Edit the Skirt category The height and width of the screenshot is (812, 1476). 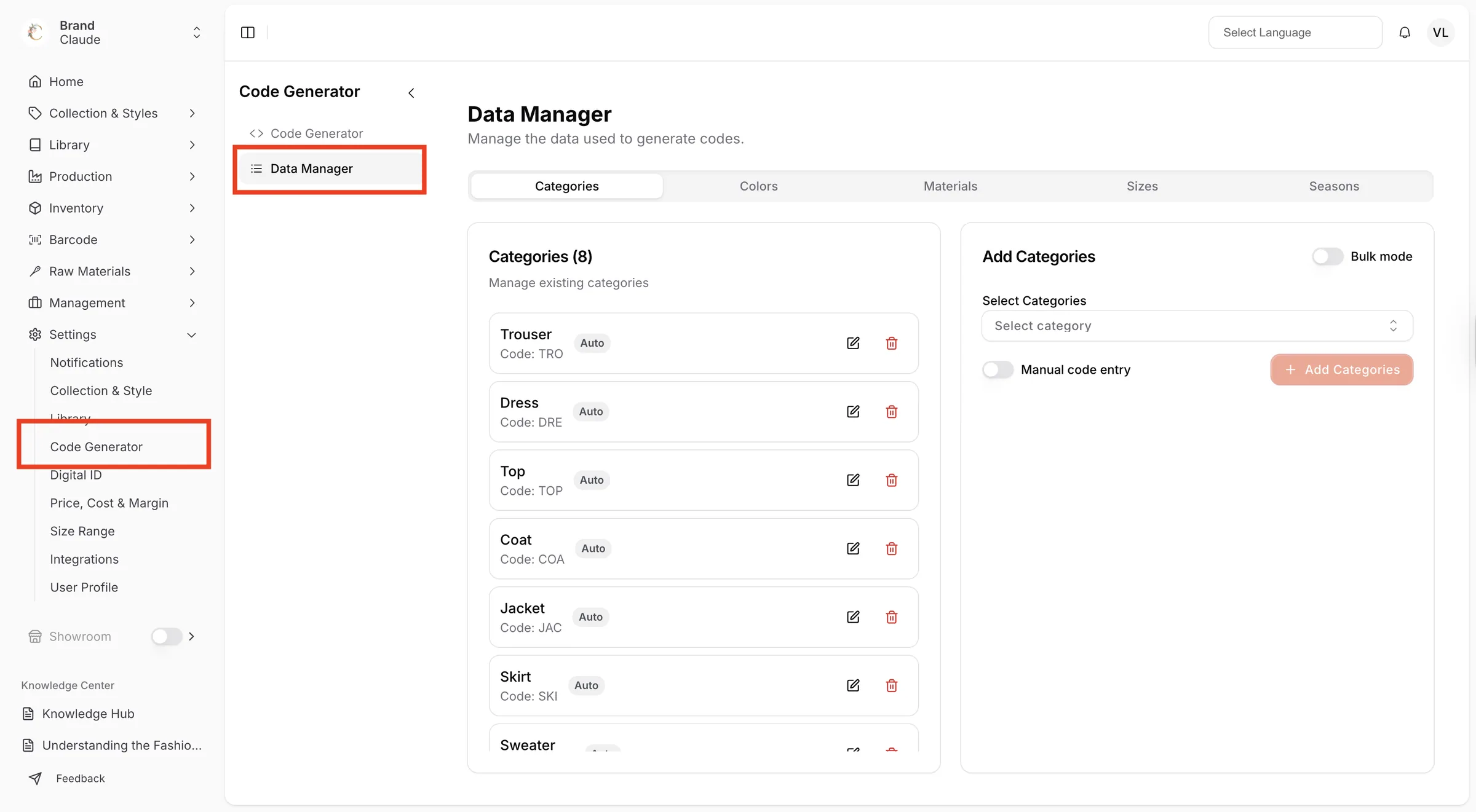point(853,685)
